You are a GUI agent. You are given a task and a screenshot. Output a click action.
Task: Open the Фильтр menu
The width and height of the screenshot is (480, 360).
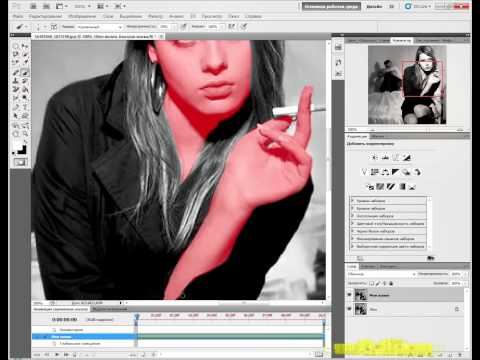(x=155, y=16)
